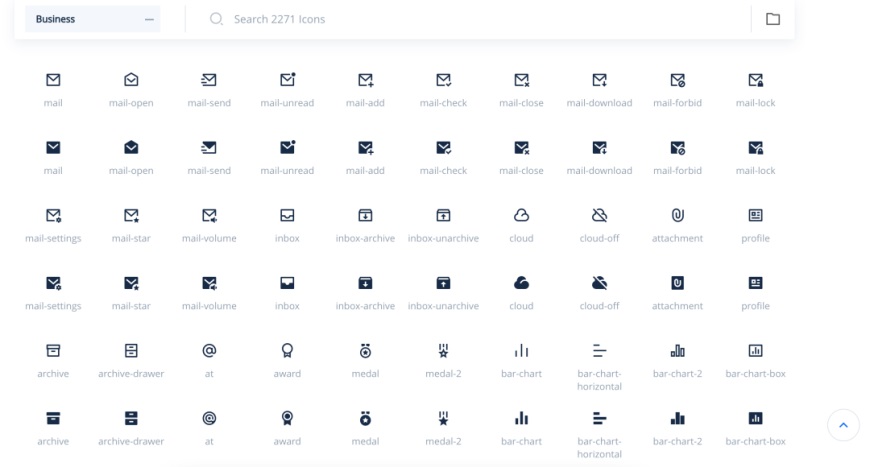Click the Search 2271 Icons field
The width and height of the screenshot is (870, 467).
[x=470, y=19]
